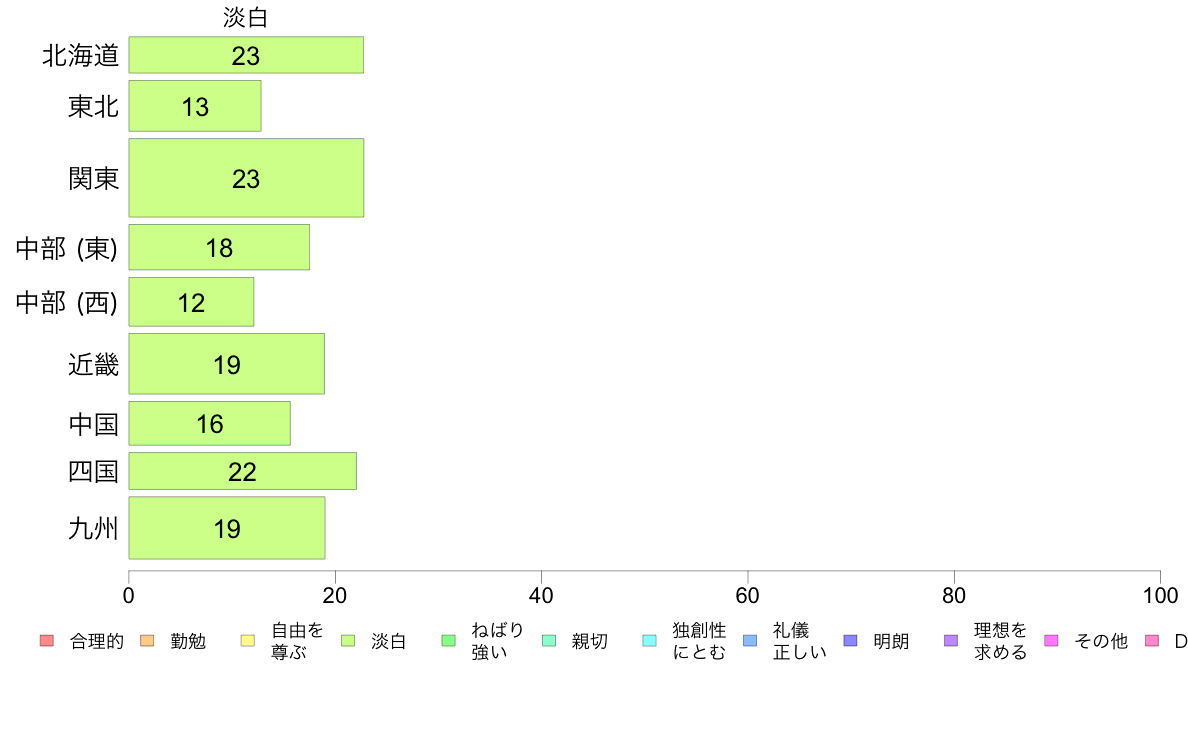
Task: Click the 北海道 bar showing 23
Action: tap(246, 55)
